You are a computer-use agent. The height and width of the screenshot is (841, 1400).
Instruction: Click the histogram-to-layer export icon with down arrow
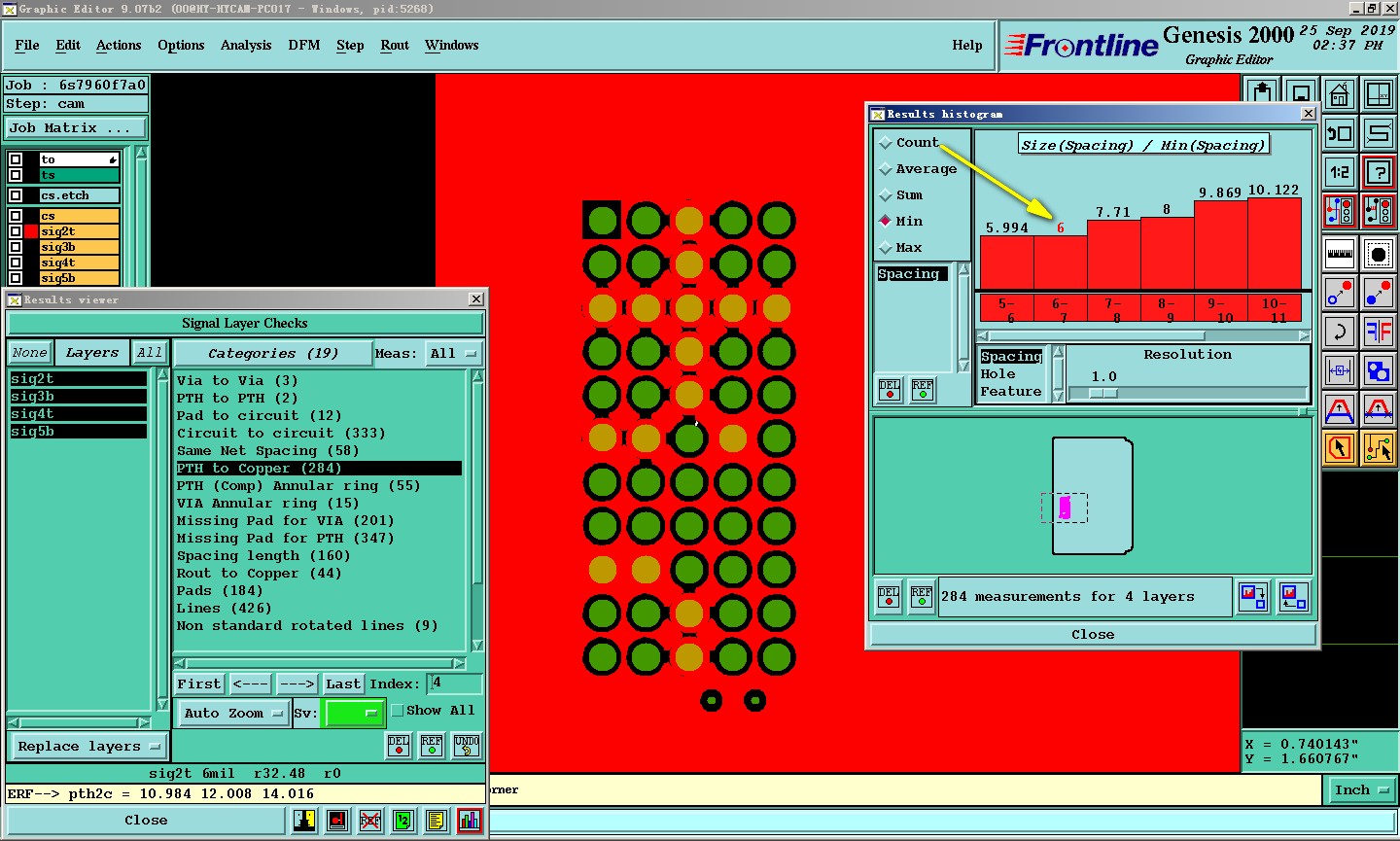1253,597
